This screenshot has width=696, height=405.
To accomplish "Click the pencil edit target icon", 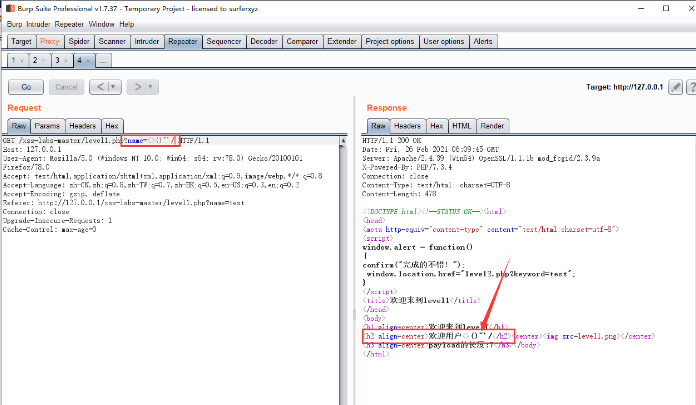I will click(676, 87).
